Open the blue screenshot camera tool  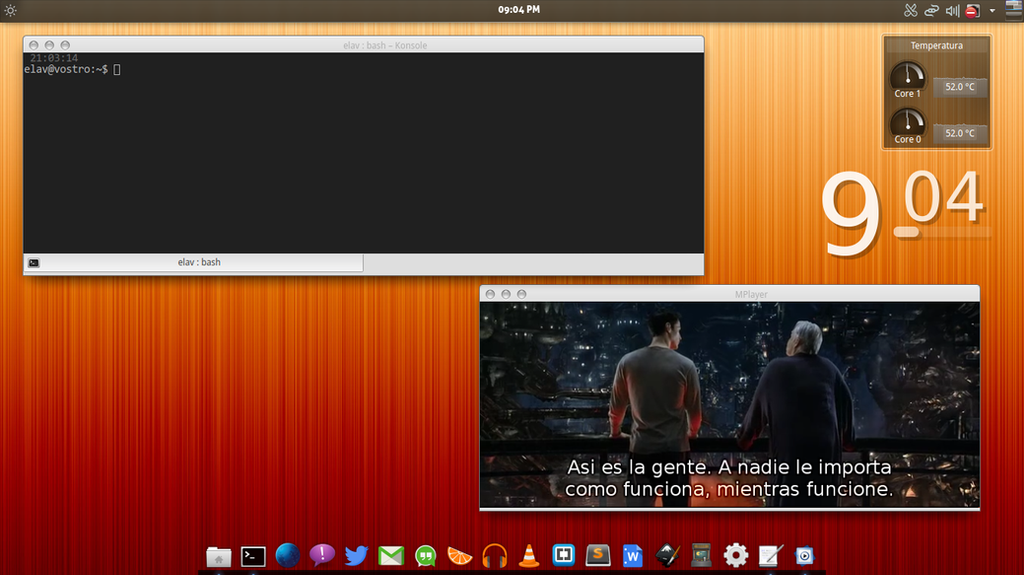pos(805,556)
